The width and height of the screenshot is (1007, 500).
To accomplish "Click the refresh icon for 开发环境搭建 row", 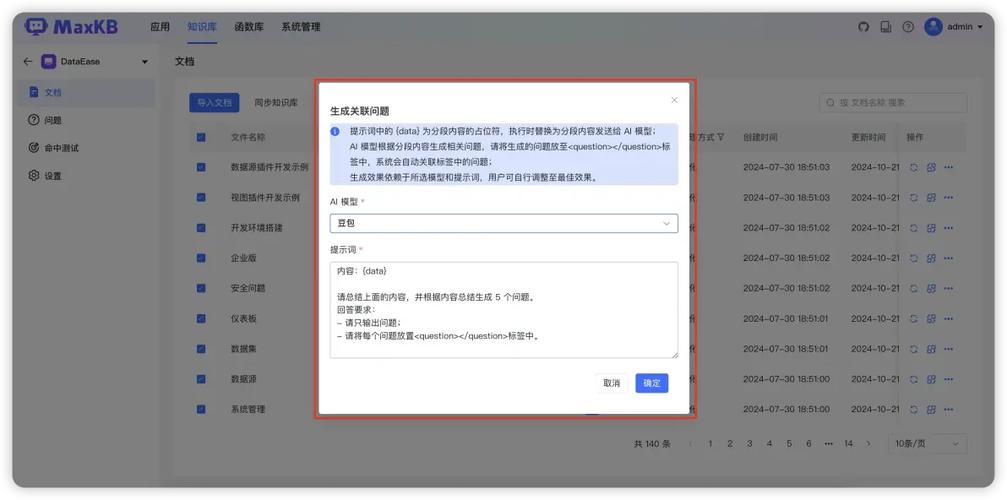I will pos(914,228).
